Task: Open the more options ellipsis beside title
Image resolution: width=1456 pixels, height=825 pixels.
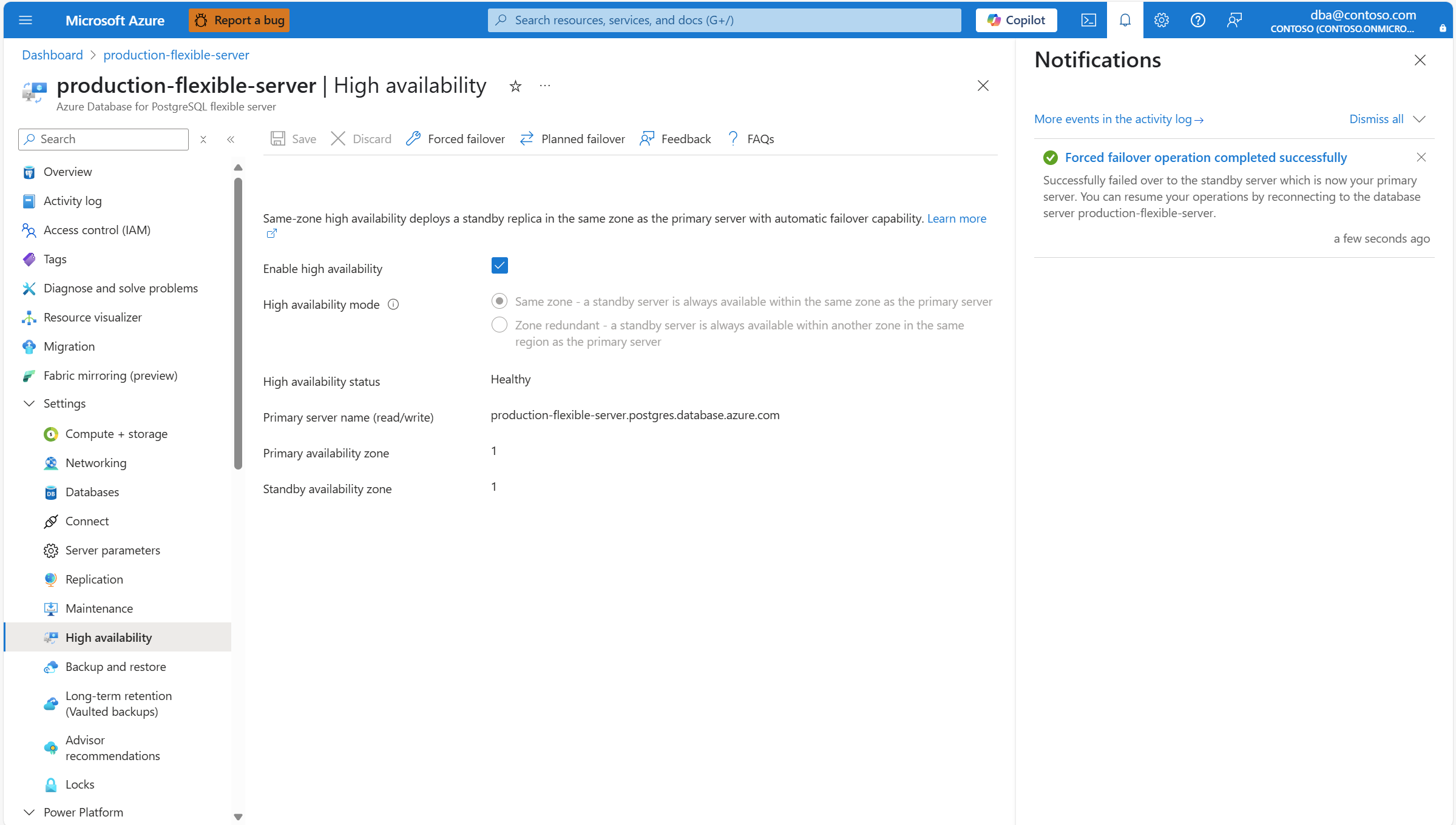Action: pyautogui.click(x=545, y=86)
